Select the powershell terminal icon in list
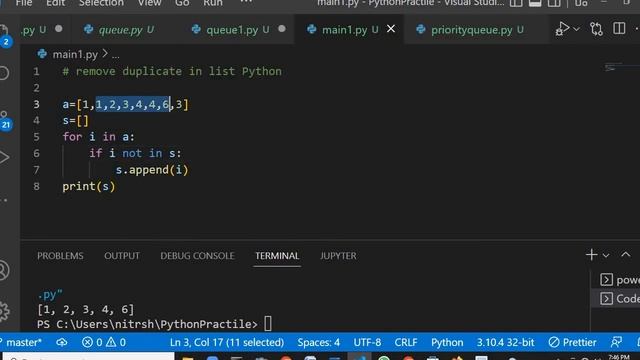 click(606, 280)
